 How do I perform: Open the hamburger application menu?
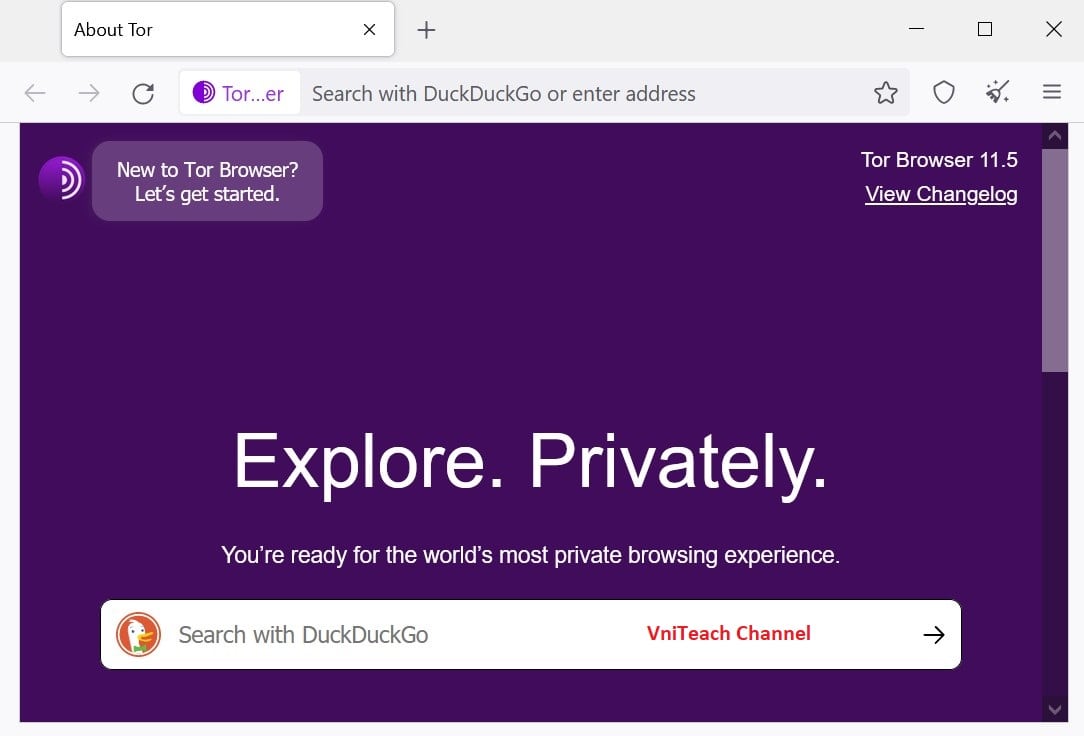[x=1052, y=92]
